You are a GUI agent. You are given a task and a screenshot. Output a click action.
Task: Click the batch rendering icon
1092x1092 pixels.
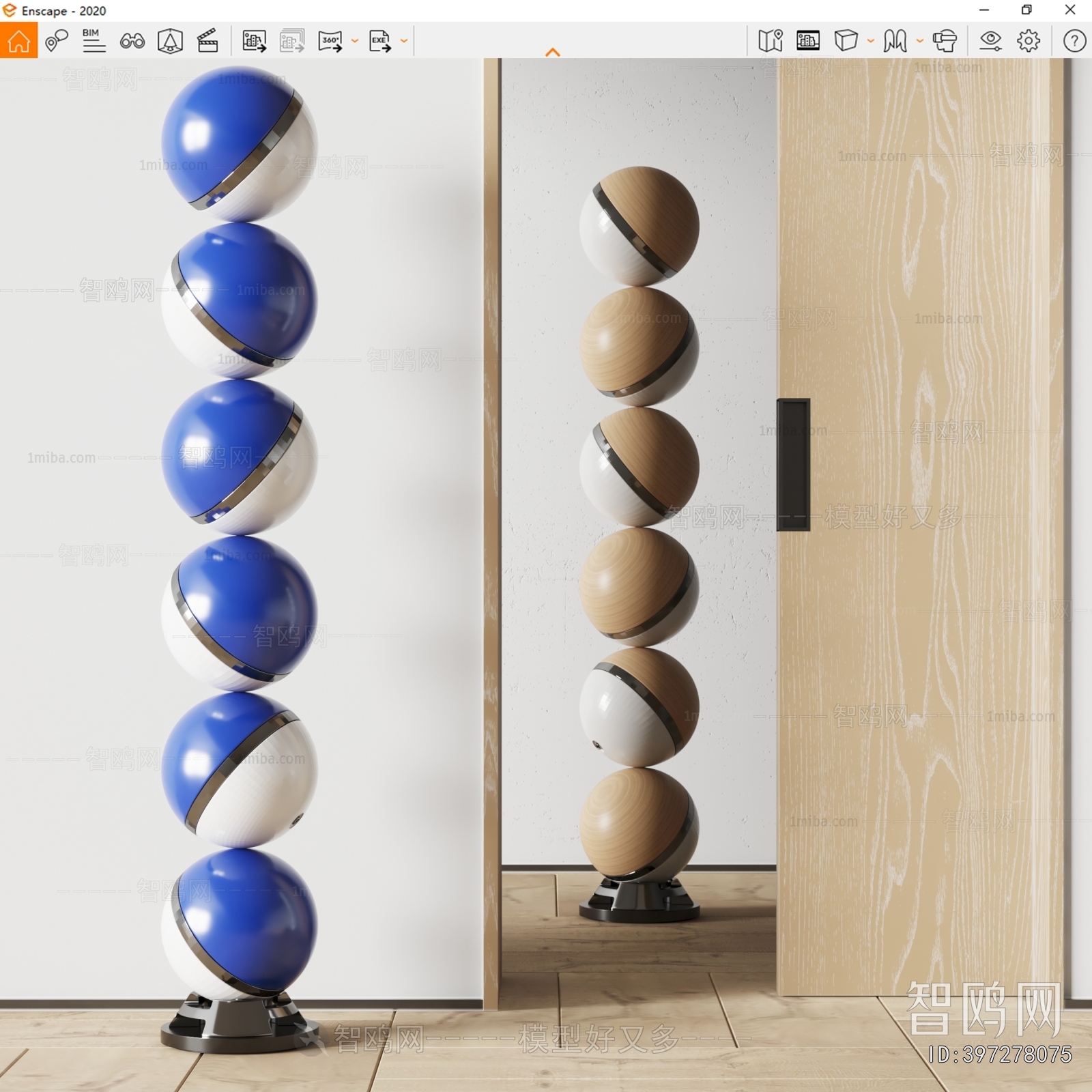pos(292,41)
